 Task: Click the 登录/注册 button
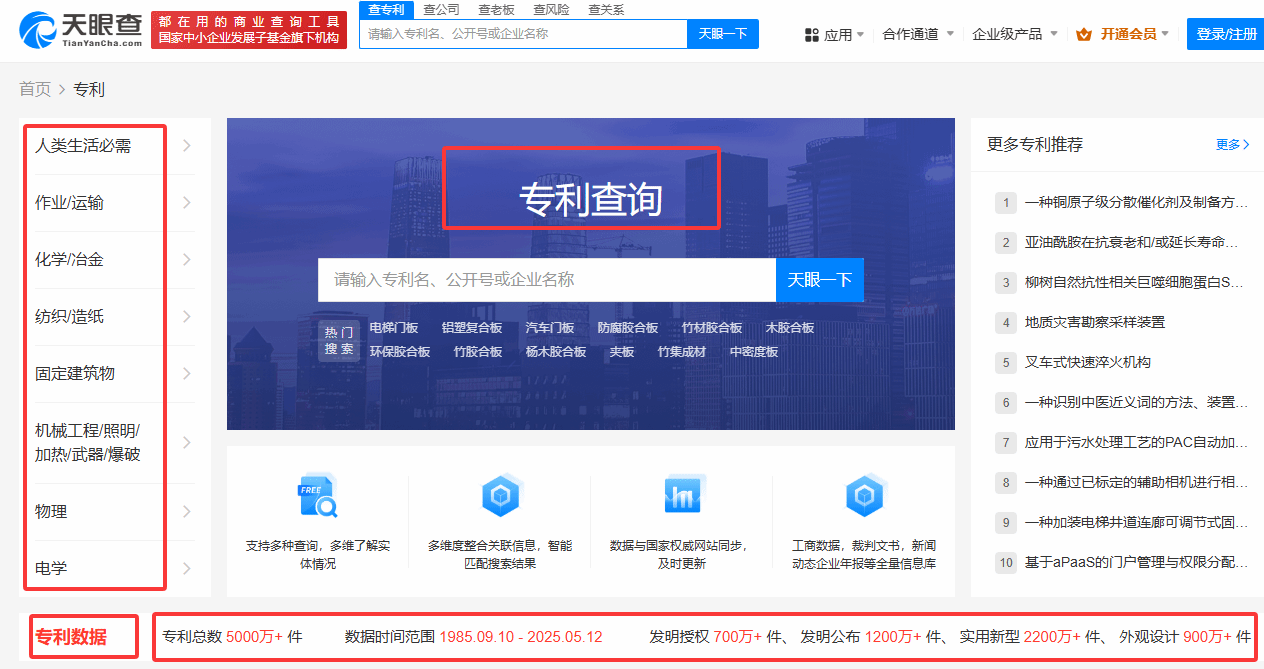click(1226, 34)
